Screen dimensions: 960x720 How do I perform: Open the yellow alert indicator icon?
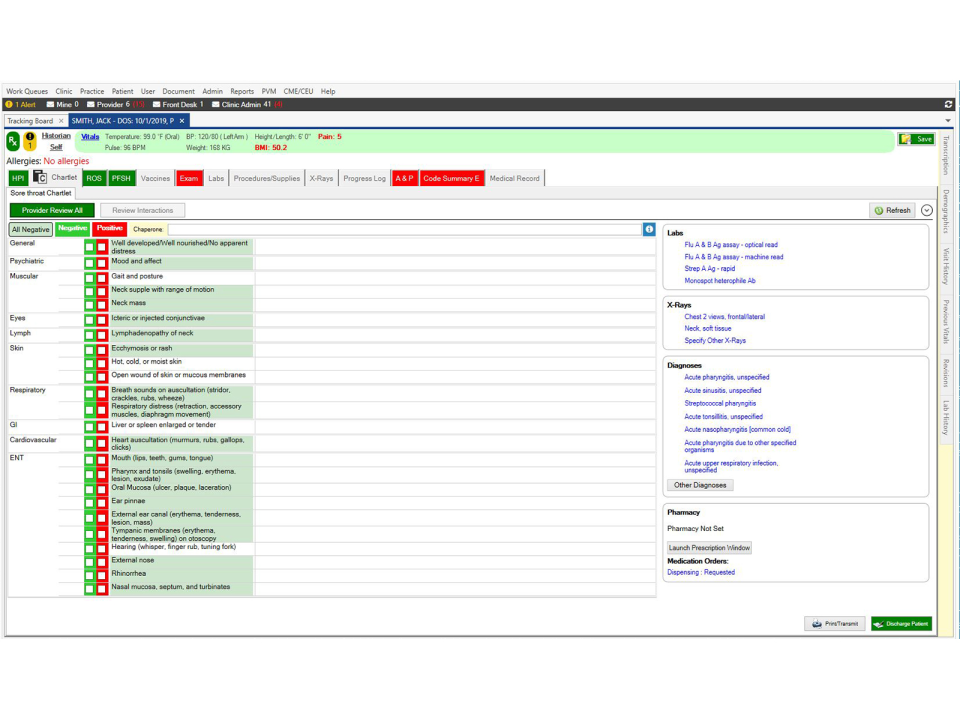pyautogui.click(x=30, y=140)
